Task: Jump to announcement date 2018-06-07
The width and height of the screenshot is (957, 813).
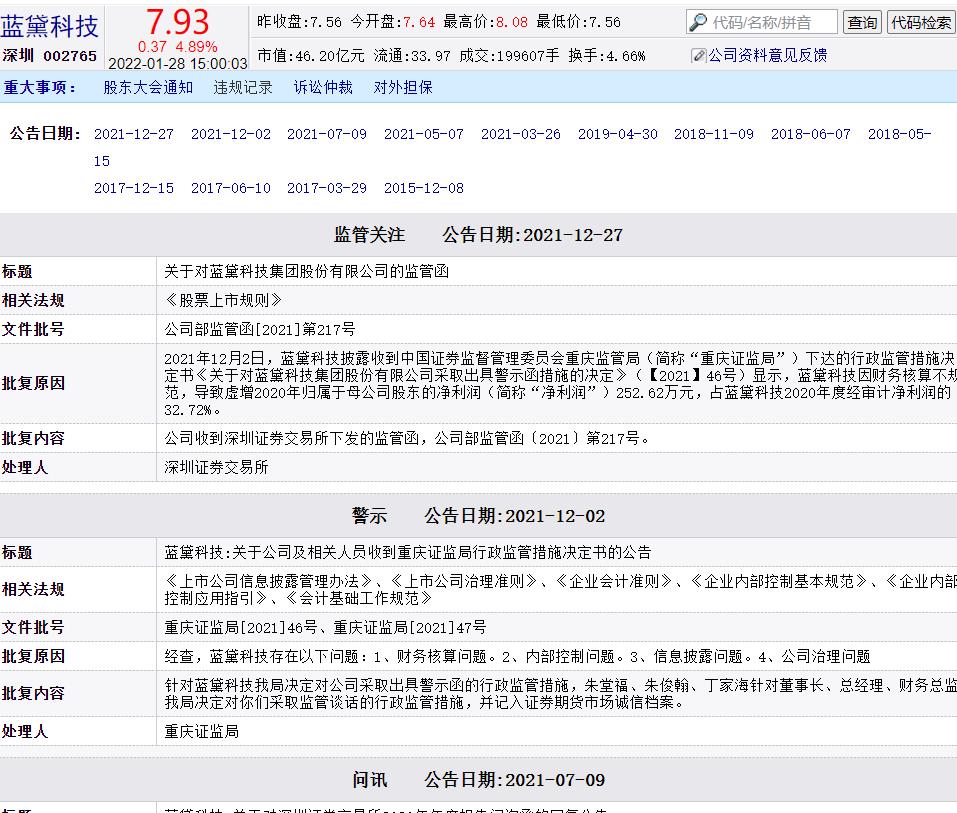Action: 811,134
